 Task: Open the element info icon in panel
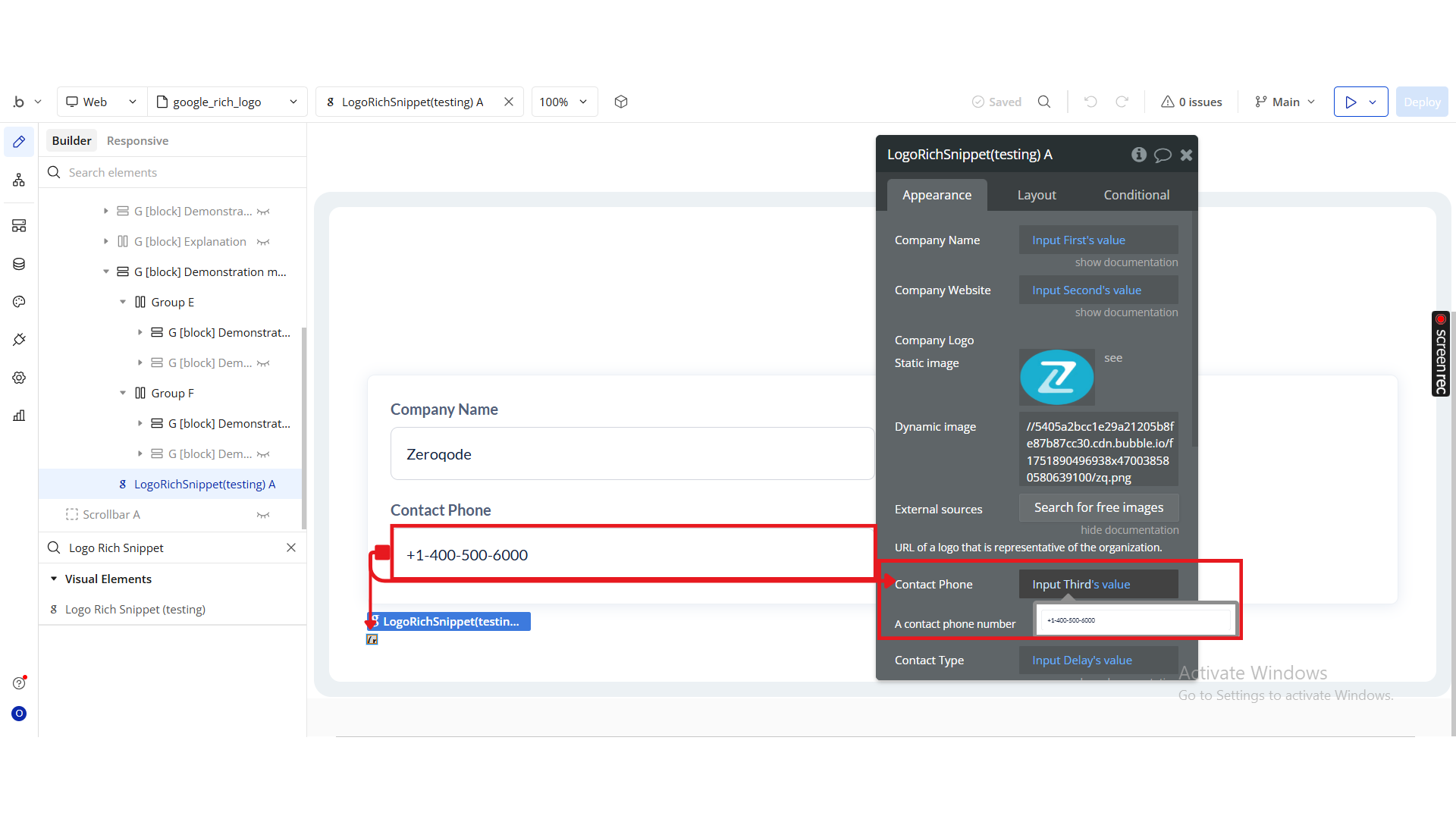click(1138, 155)
